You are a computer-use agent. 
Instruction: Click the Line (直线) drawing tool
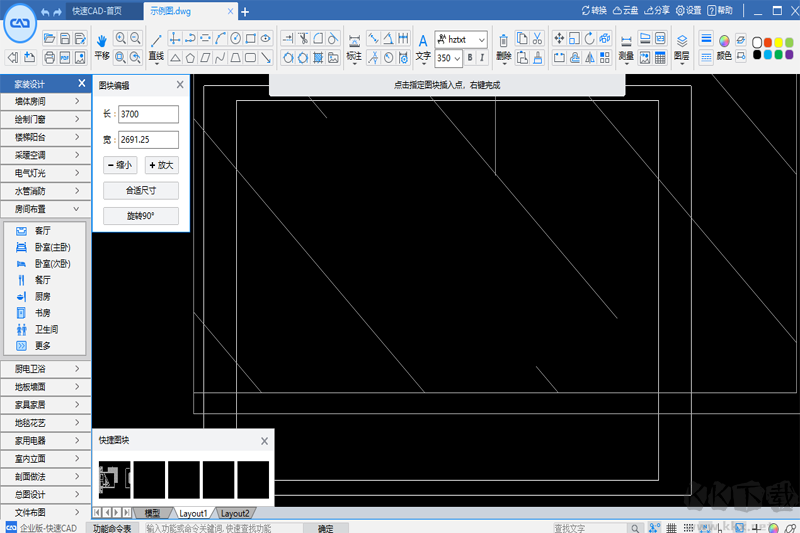tap(156, 40)
